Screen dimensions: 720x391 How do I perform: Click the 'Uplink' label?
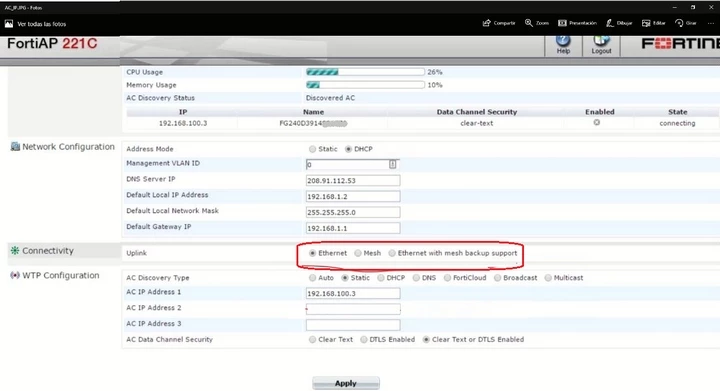136,253
